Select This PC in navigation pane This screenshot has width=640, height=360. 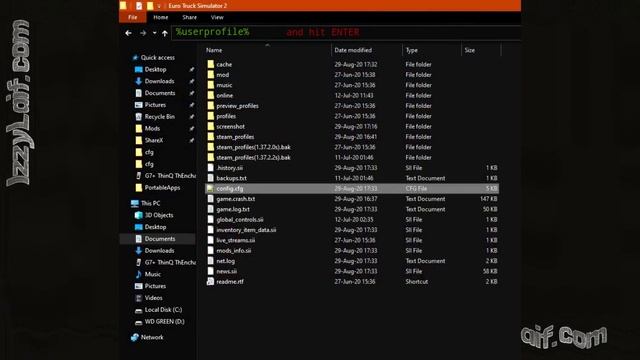[x=150, y=203]
